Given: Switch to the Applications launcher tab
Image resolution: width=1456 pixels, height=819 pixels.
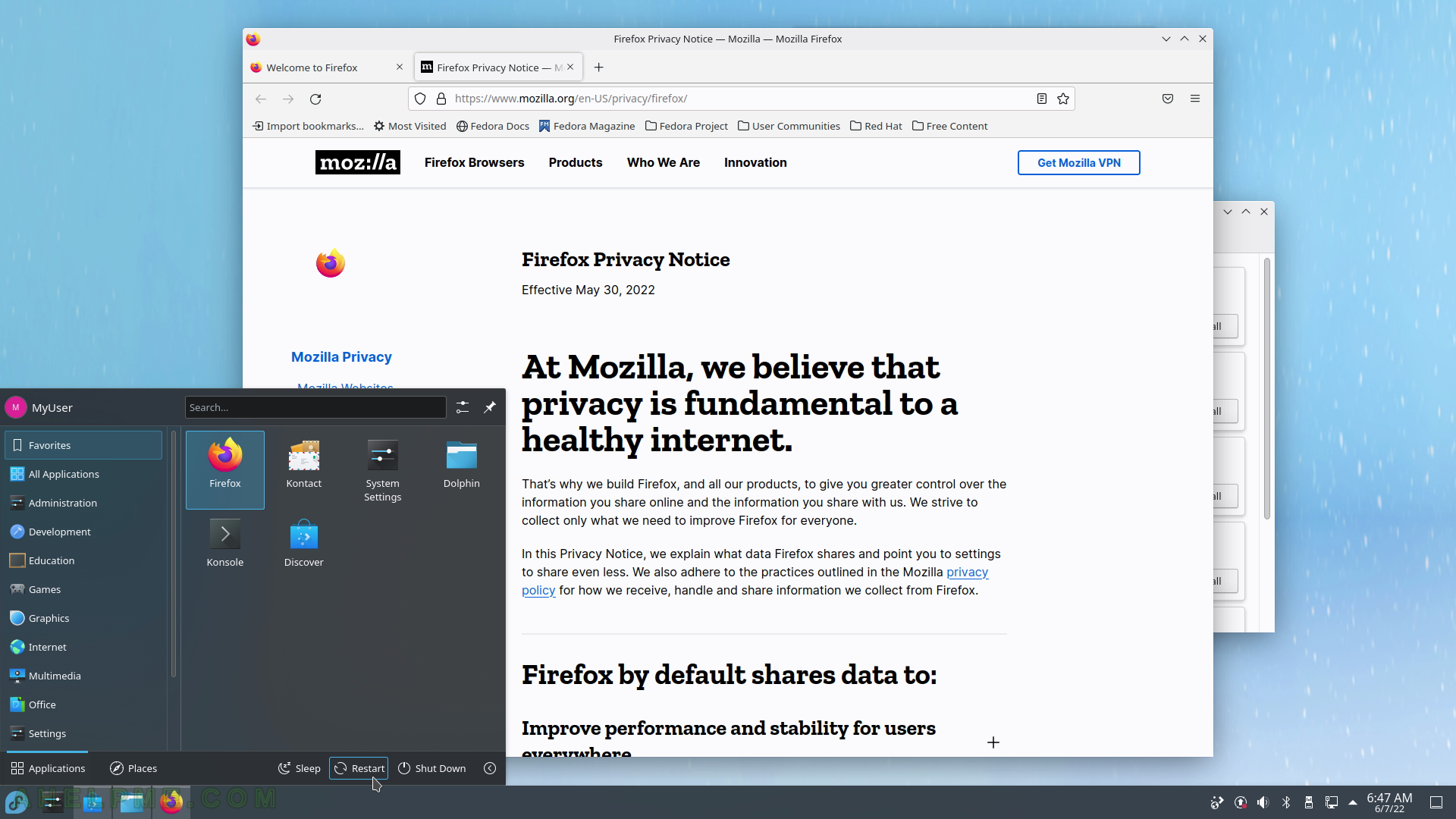Looking at the screenshot, I should pyautogui.click(x=48, y=768).
